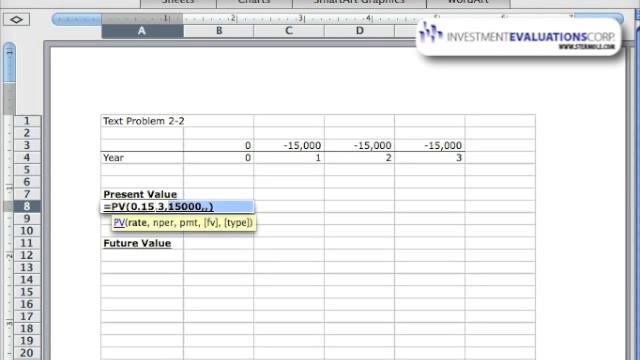The image size is (640, 360).
Task: Select row 16 header
Action: [x=27, y=304]
